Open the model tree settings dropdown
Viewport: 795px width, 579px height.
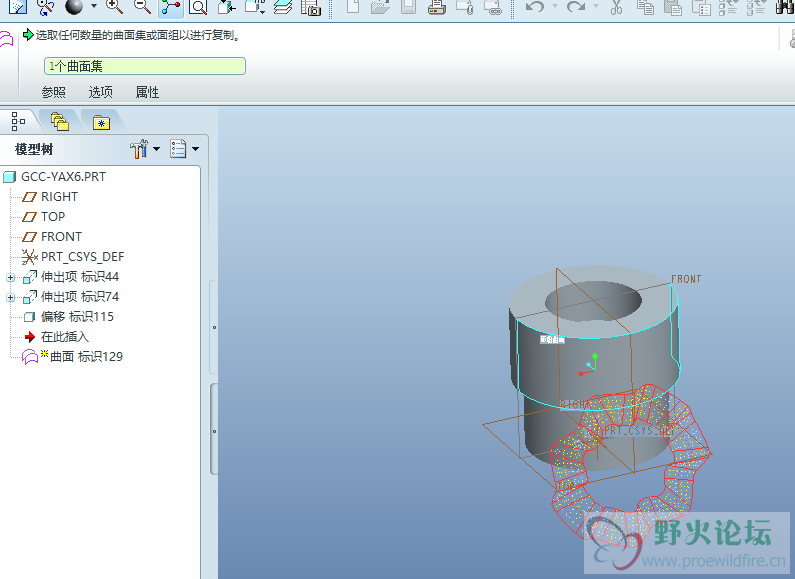[x=184, y=149]
